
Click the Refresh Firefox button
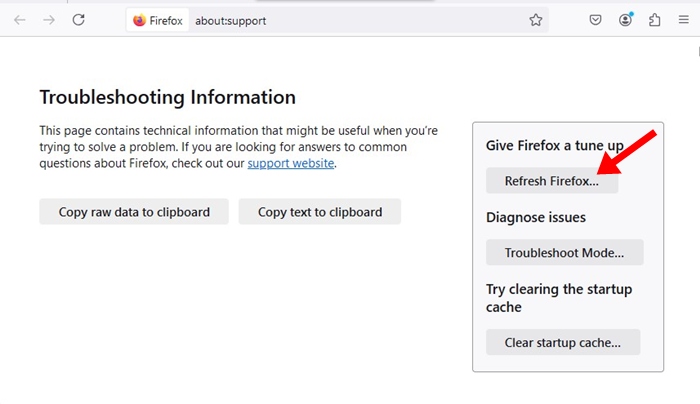(551, 181)
